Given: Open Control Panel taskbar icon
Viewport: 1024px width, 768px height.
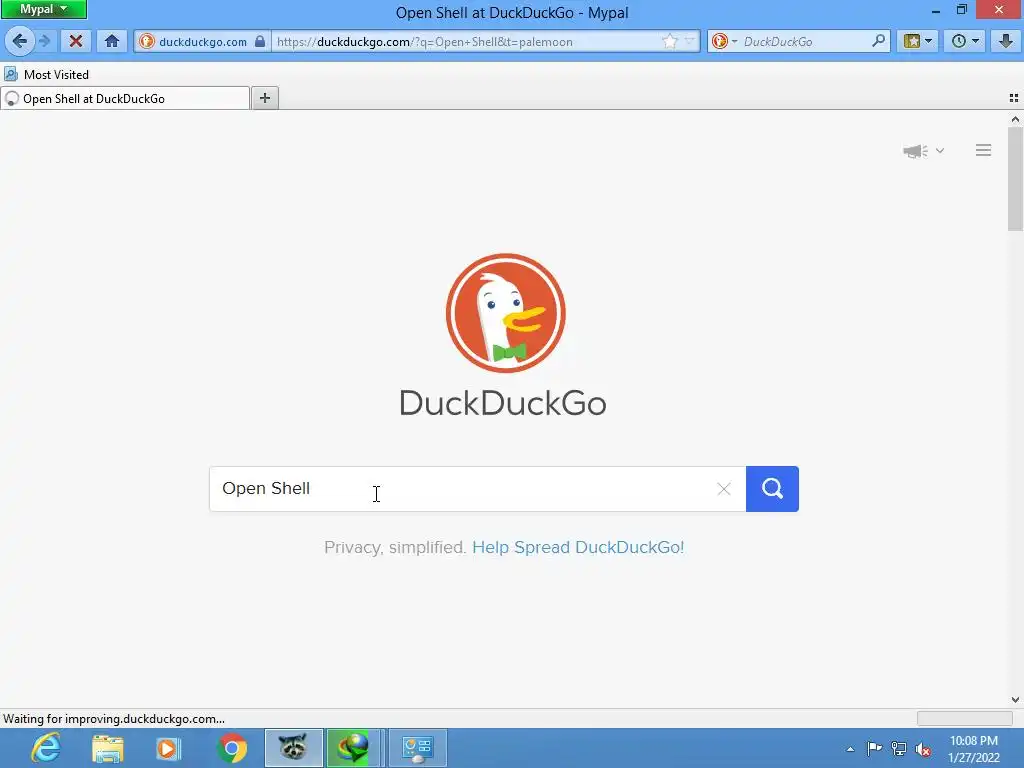Looking at the screenshot, I should coord(417,748).
